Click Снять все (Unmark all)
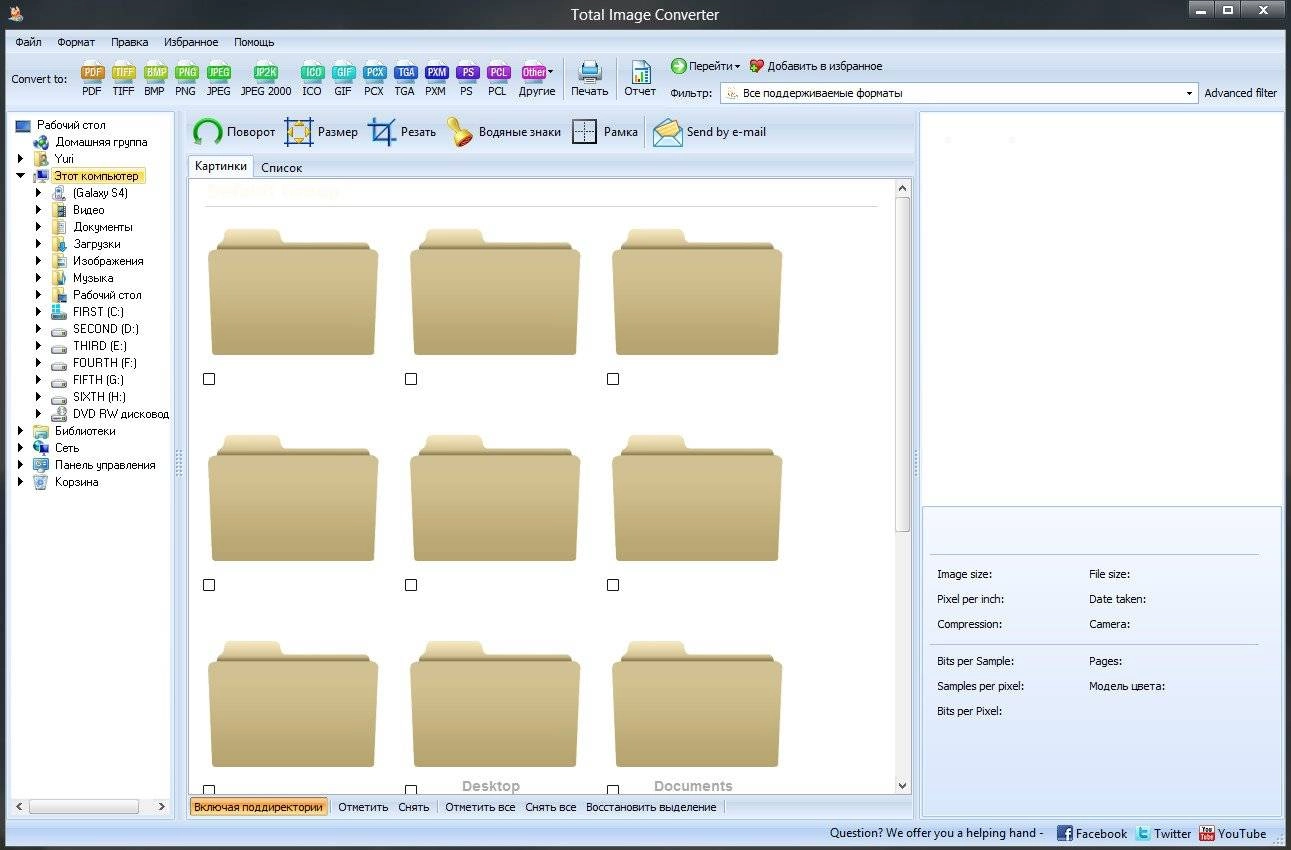1291x850 pixels. (550, 807)
